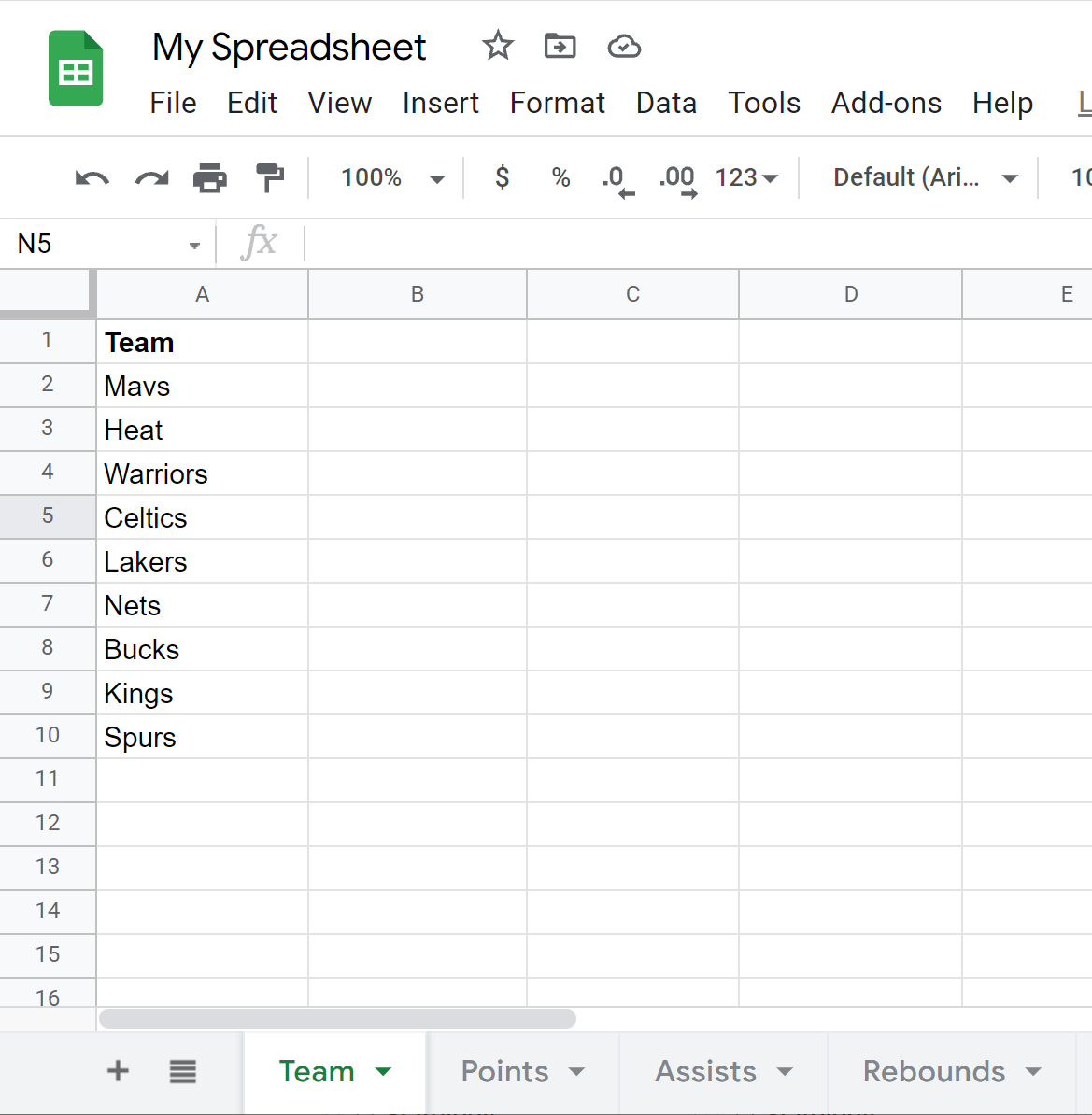Screen dimensions: 1092x1115
Task: Check the cloud save status icon
Action: coord(624,46)
